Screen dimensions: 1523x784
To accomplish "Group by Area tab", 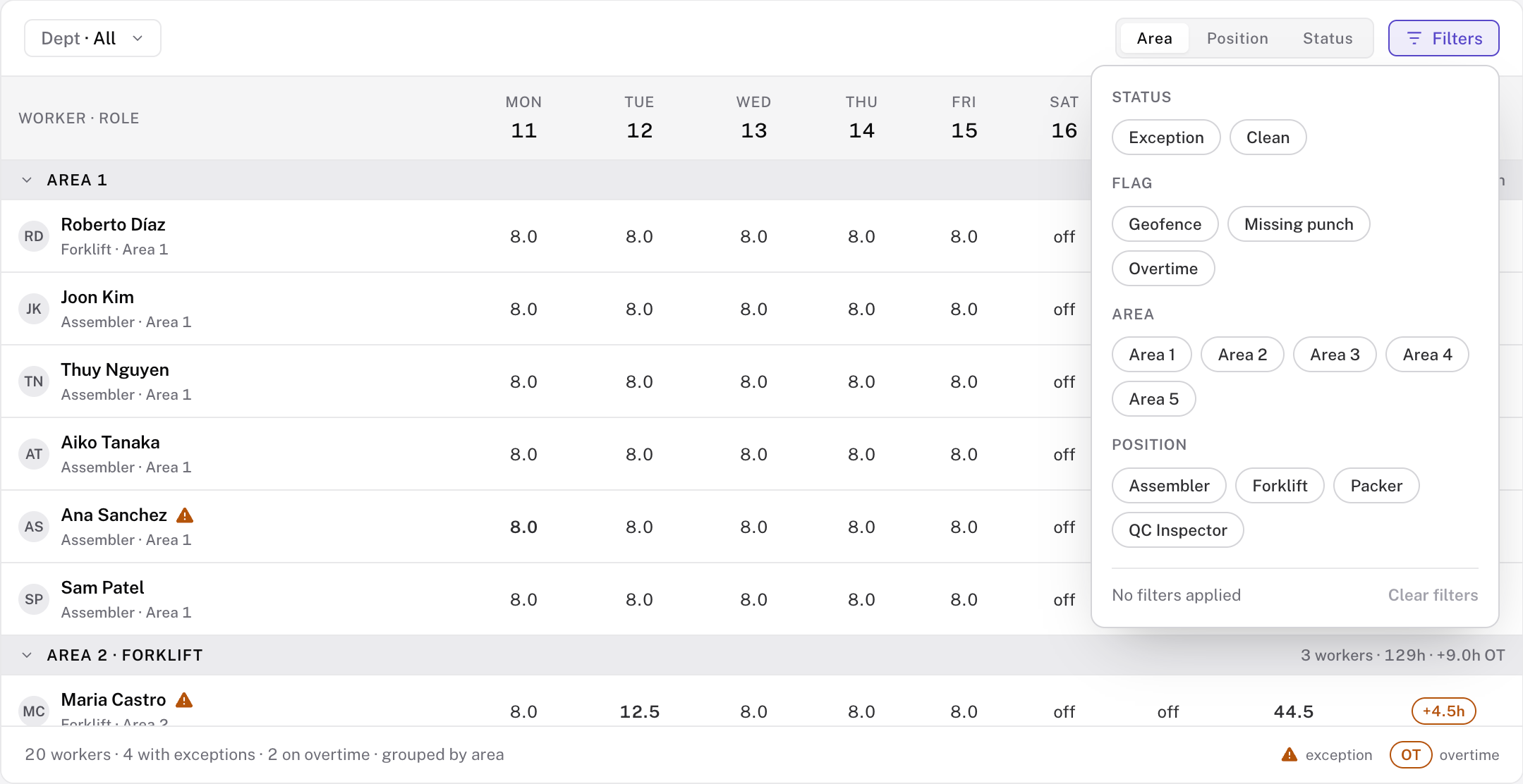I will click(x=1154, y=38).
